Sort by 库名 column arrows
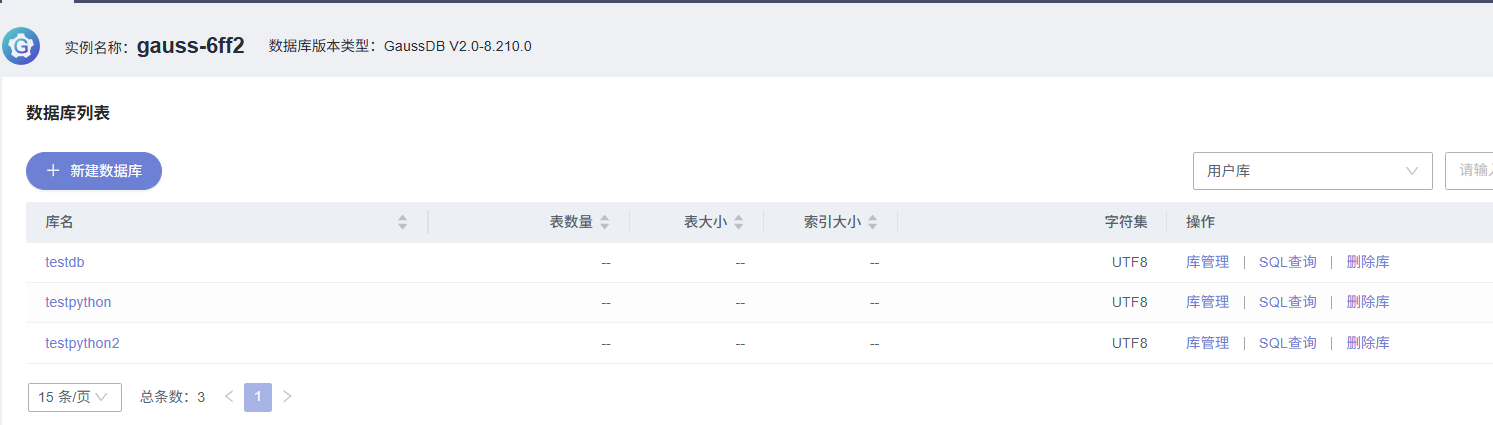 402,223
